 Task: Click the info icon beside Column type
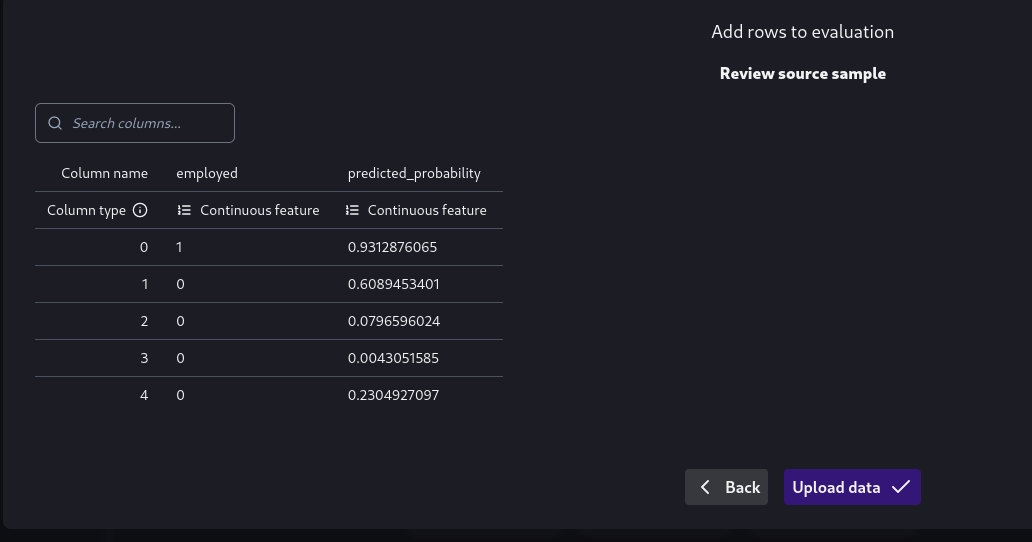click(140, 210)
